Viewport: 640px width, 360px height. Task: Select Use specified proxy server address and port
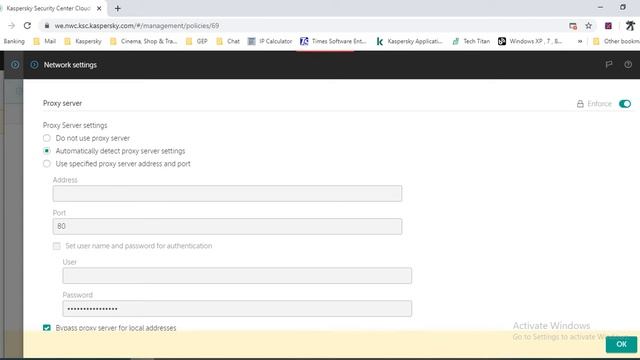[47, 164]
